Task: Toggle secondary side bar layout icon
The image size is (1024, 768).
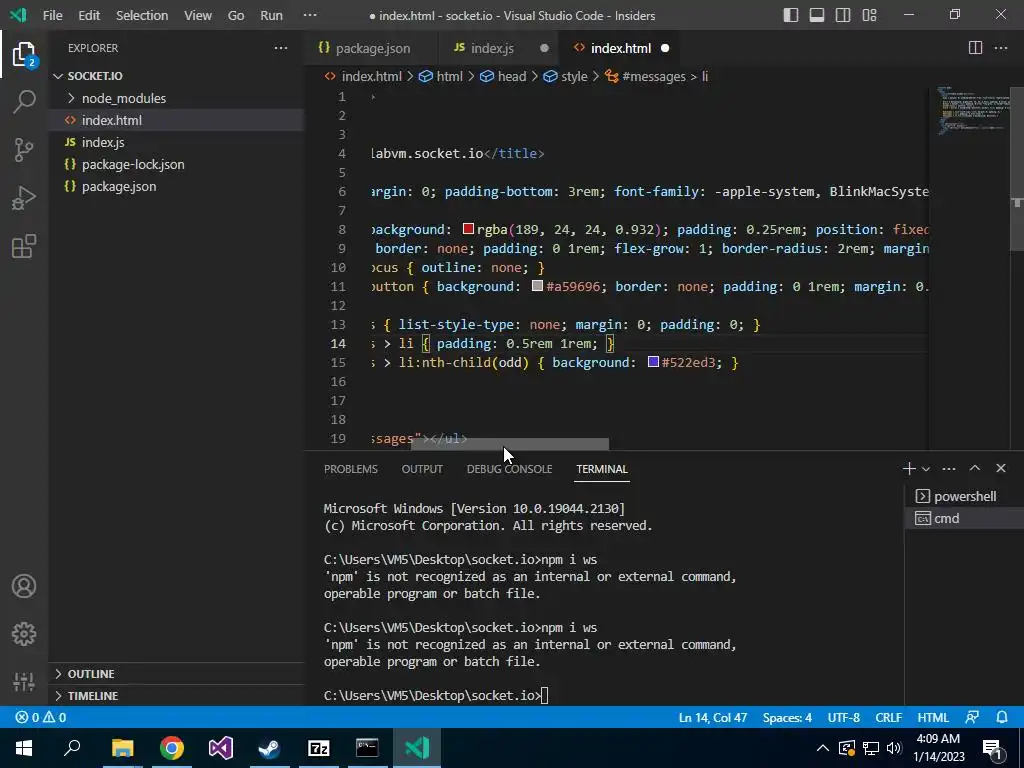Action: [x=842, y=15]
